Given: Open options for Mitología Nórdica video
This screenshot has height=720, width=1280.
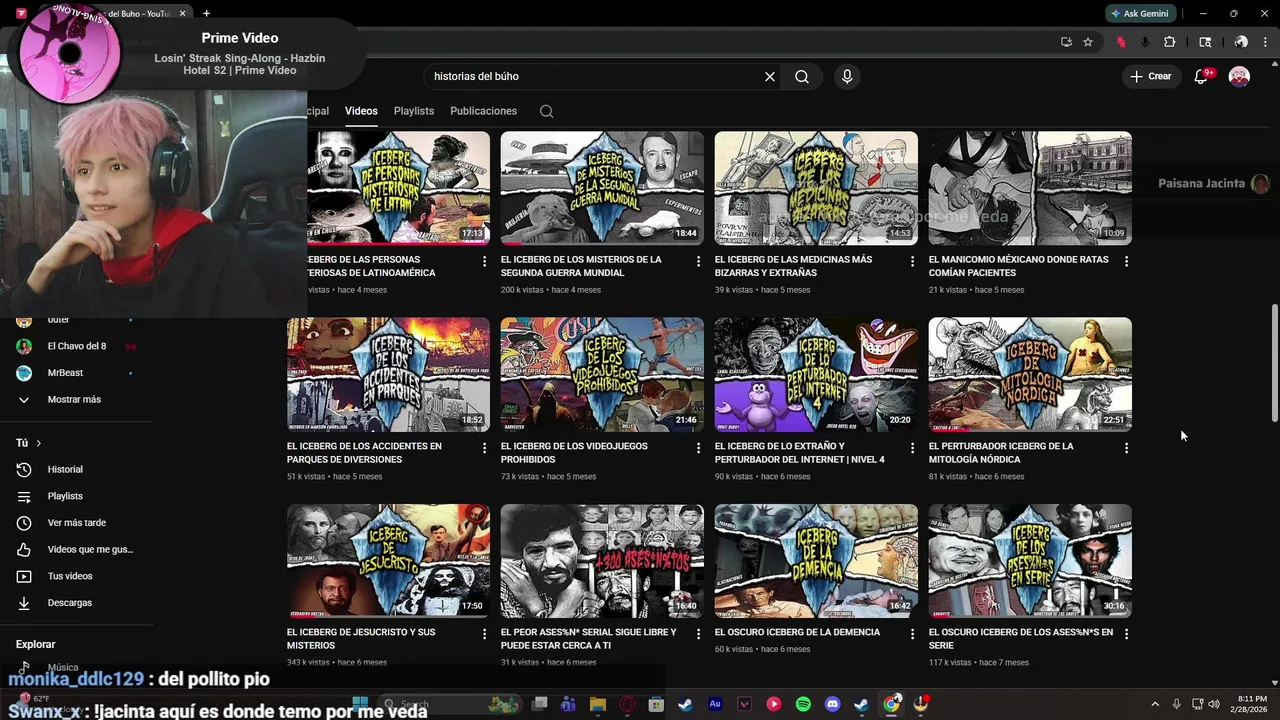Looking at the screenshot, I should point(1126,448).
